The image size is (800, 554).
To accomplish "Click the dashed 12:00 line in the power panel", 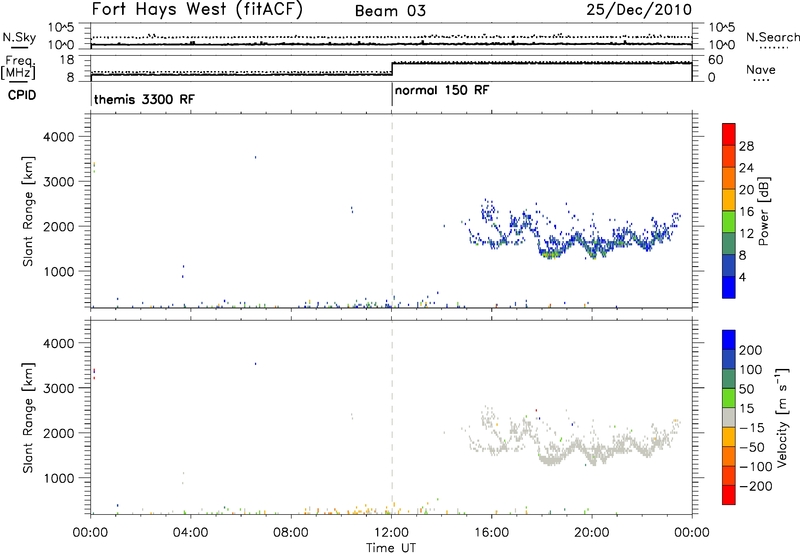I will point(392,211).
